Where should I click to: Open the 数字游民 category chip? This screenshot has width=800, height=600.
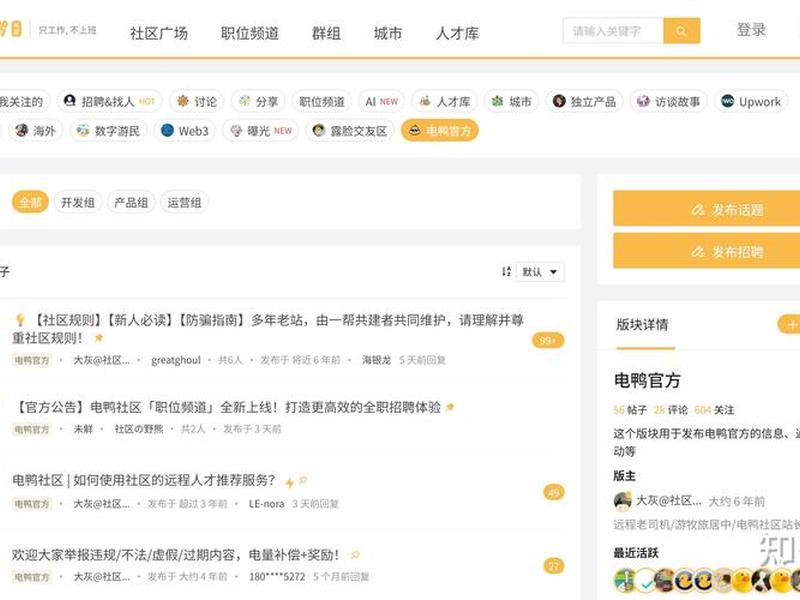(x=108, y=131)
